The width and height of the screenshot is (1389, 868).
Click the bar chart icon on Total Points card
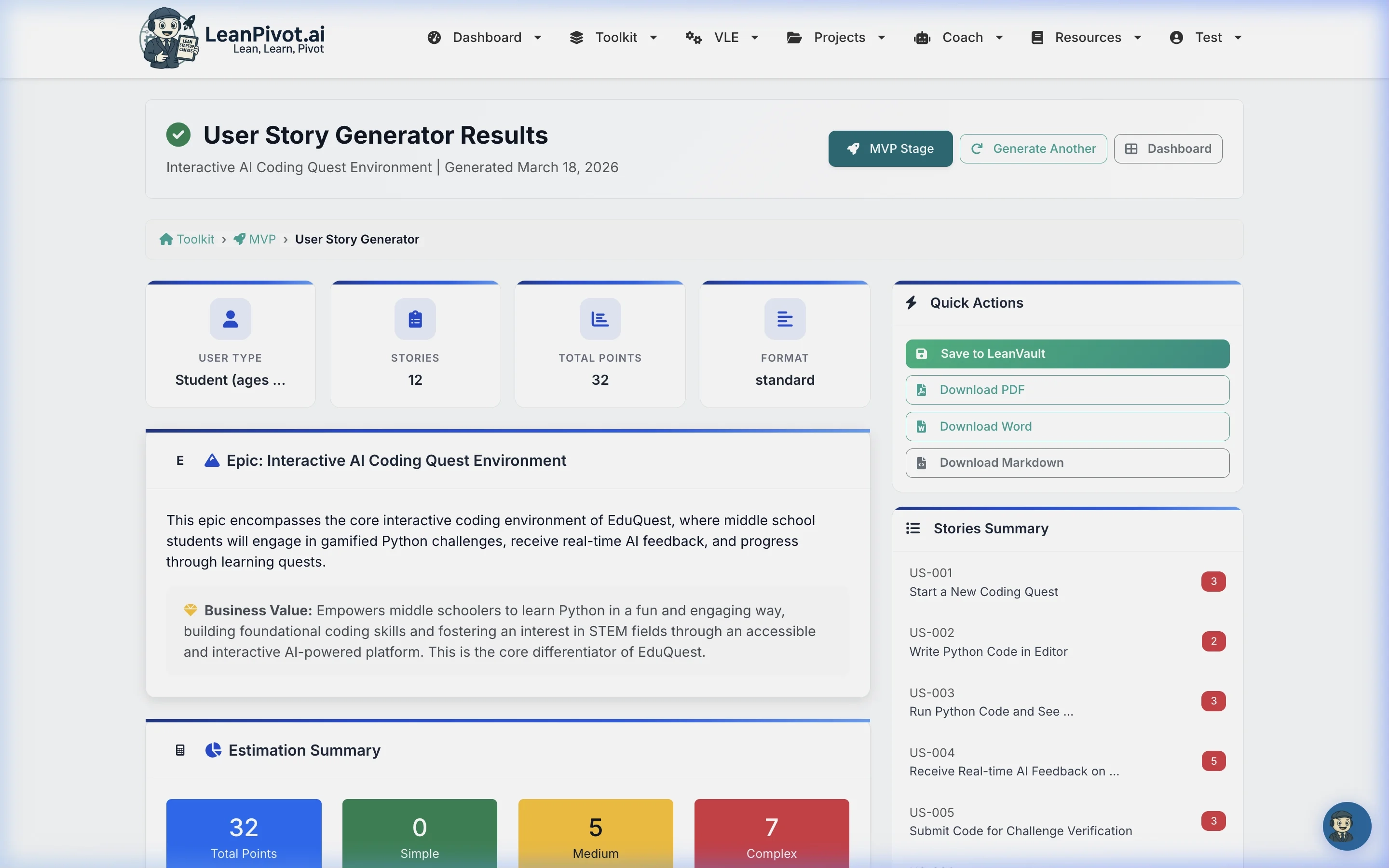tap(599, 319)
